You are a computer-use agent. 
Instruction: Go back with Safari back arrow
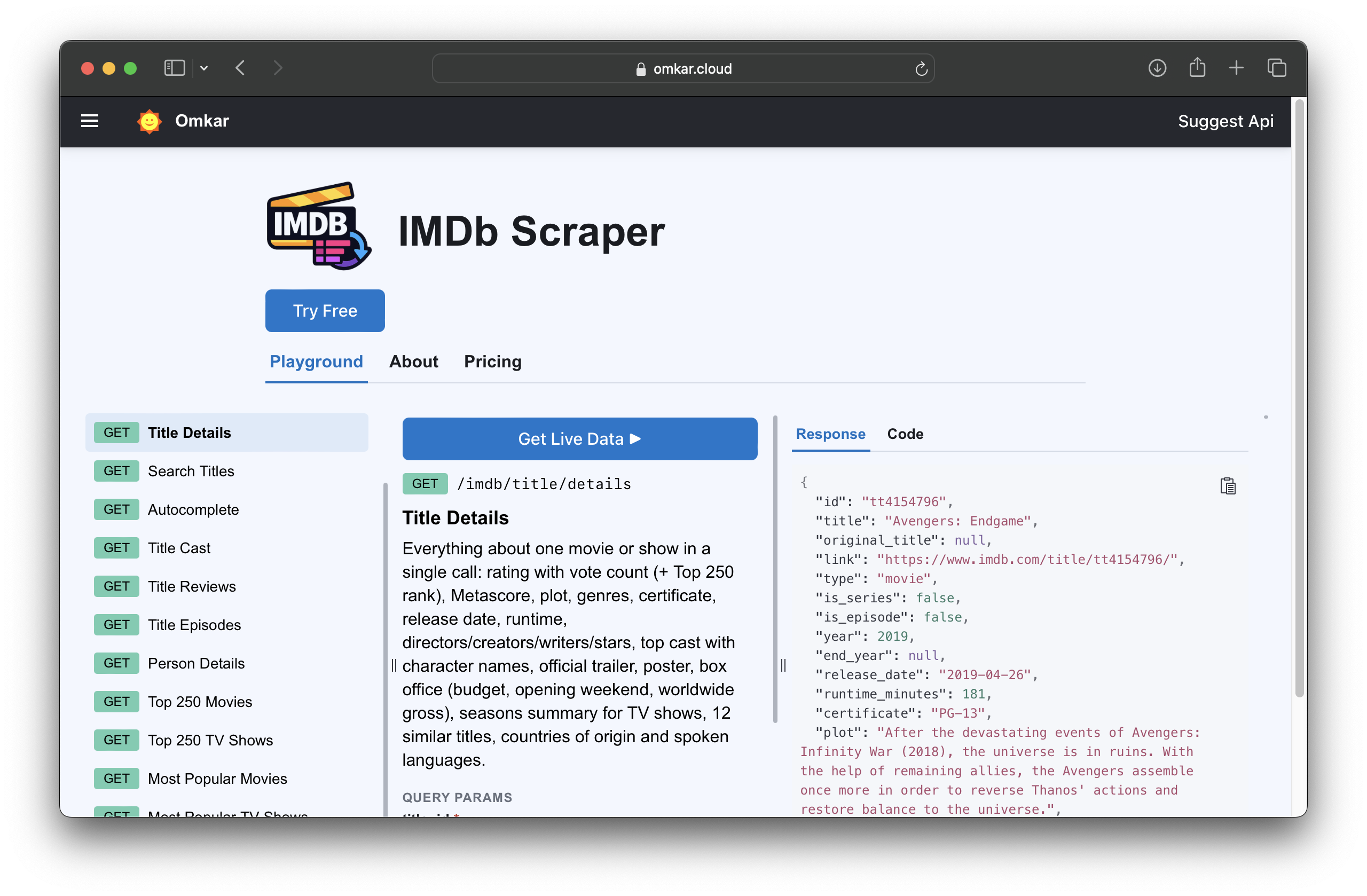tap(241, 68)
